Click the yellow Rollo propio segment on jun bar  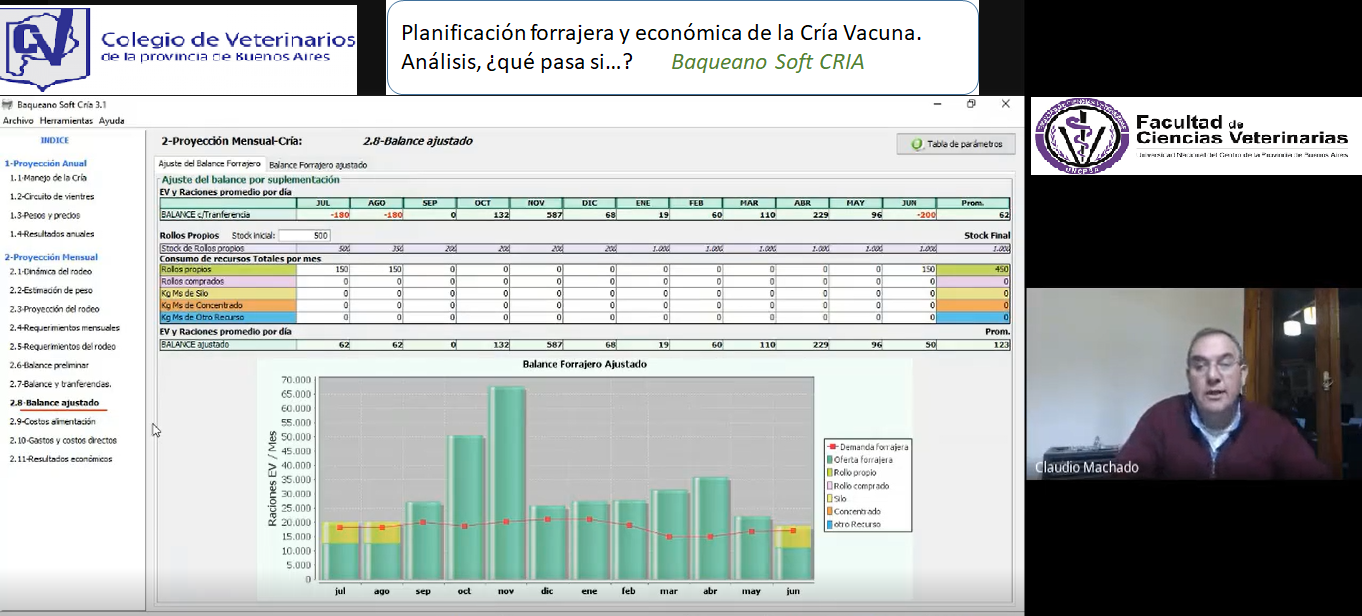click(x=793, y=536)
